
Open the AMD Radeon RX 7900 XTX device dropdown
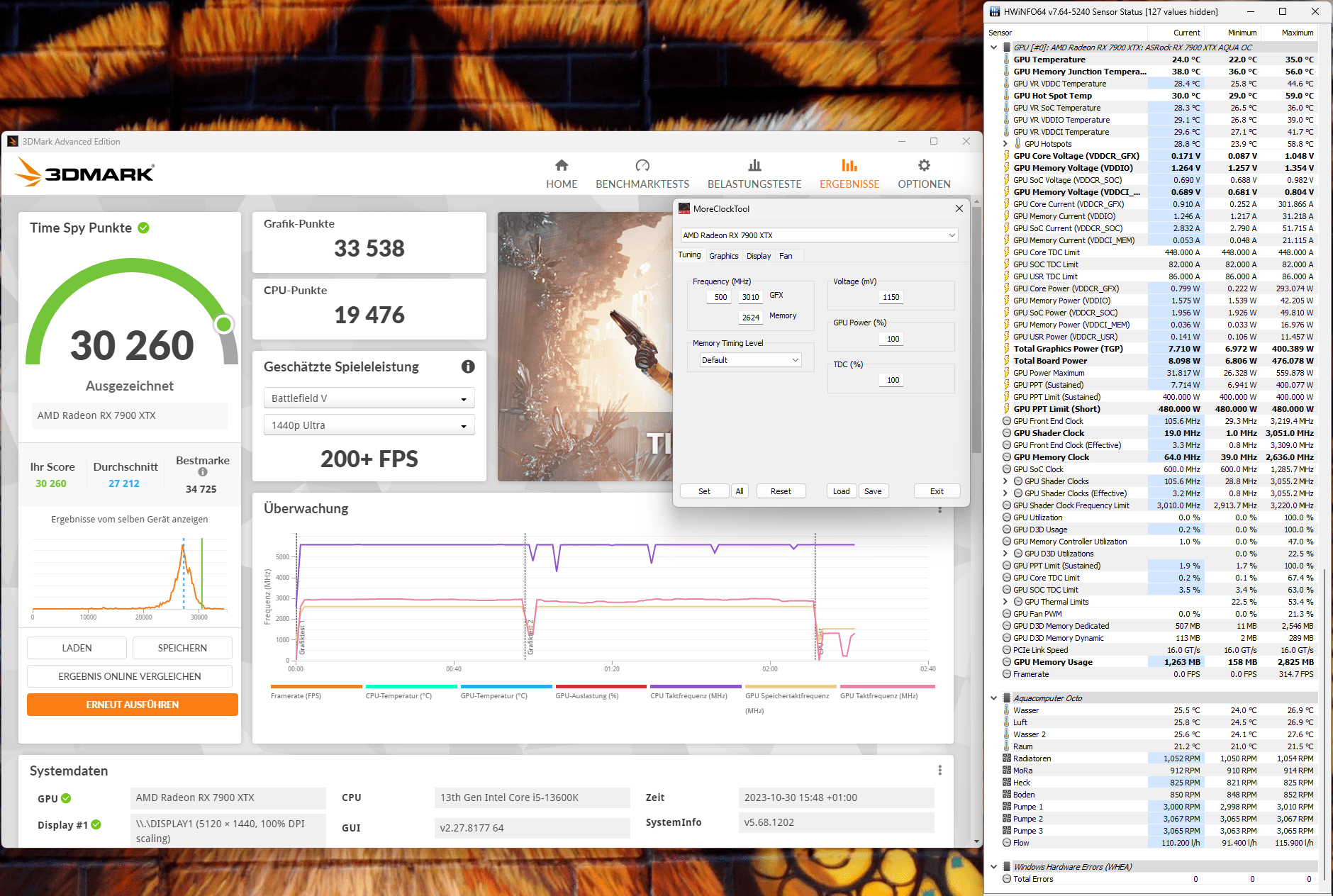(820, 235)
